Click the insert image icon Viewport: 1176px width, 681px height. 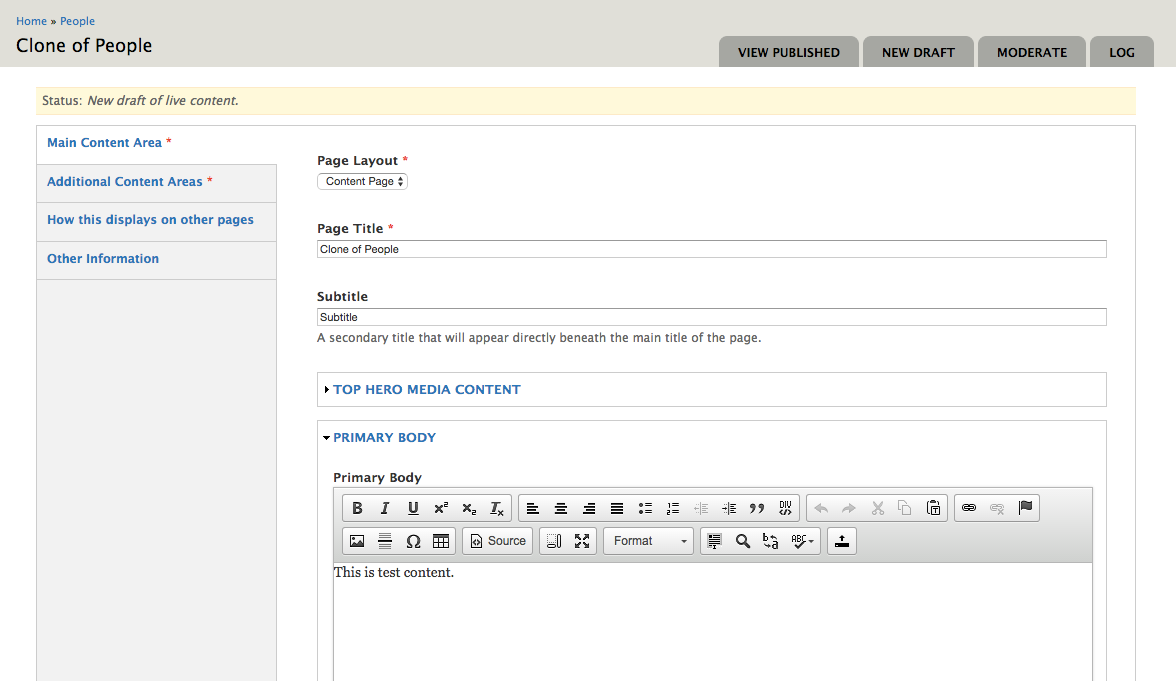tap(357, 541)
